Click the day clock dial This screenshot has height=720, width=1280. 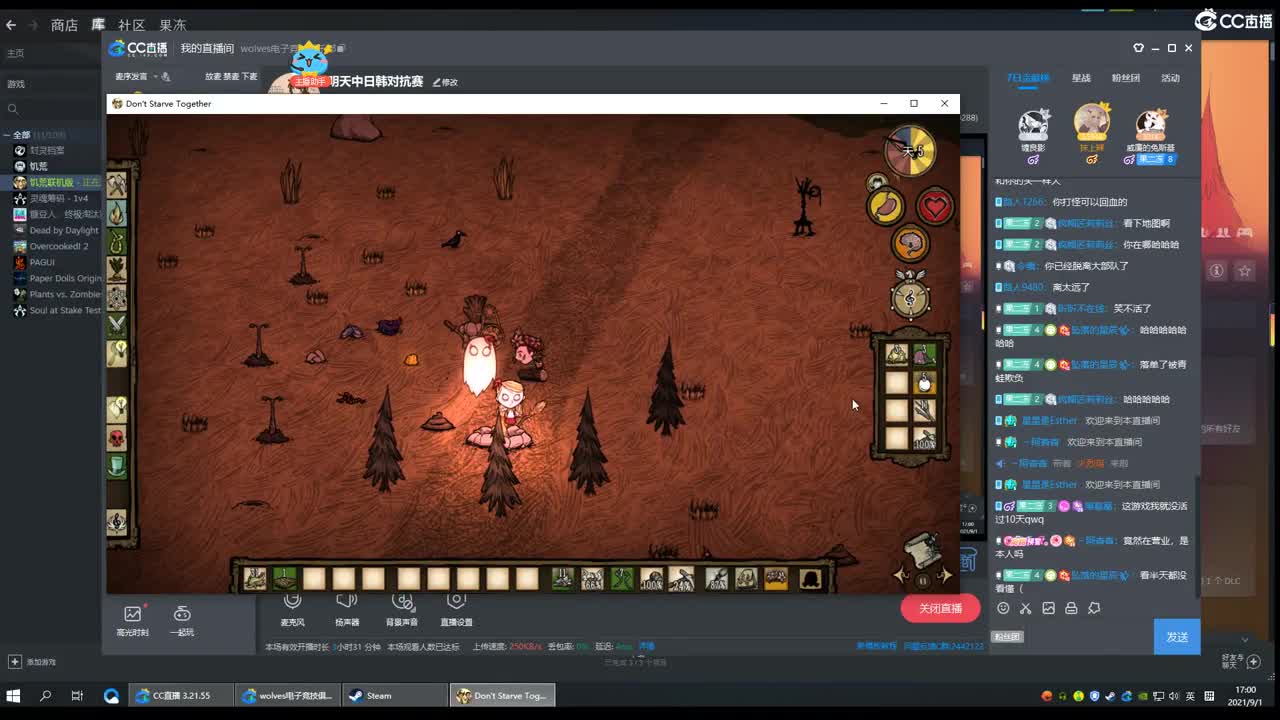[910, 152]
